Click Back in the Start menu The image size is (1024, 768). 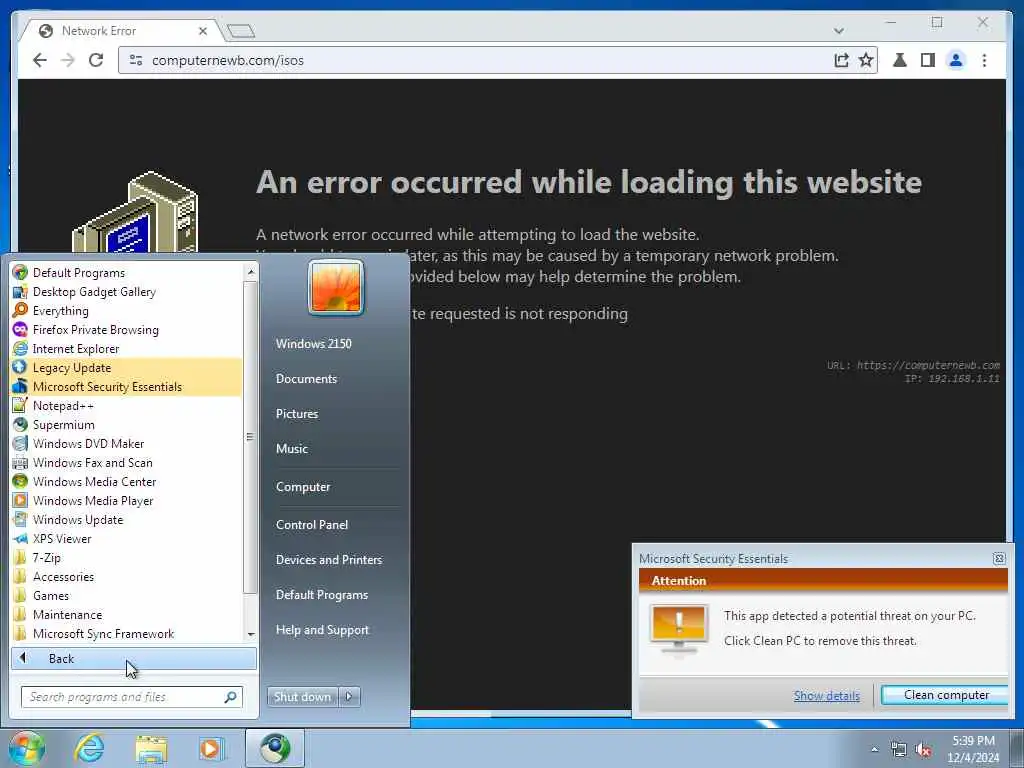134,658
